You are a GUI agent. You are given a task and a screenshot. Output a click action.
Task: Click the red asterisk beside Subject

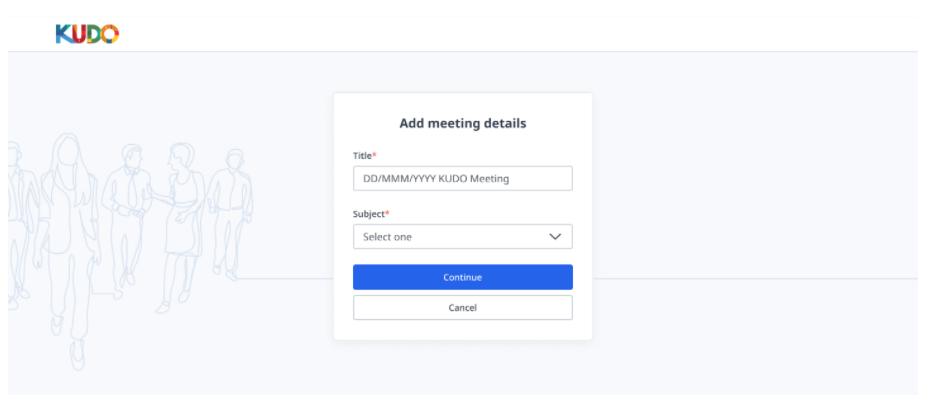point(387,213)
